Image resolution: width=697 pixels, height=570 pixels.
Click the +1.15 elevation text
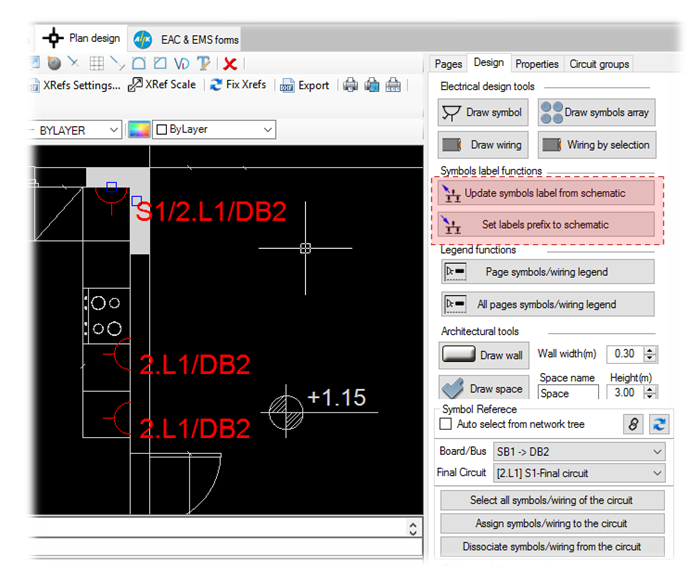point(336,397)
